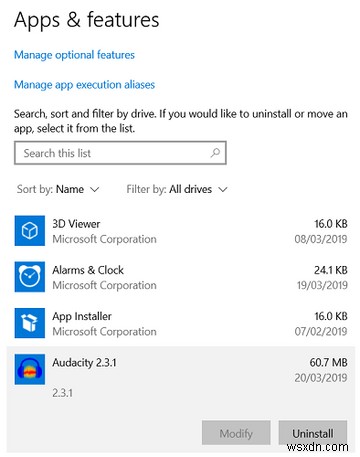Click the date 20/03/2019
This screenshot has height=457, width=360.
(321, 378)
